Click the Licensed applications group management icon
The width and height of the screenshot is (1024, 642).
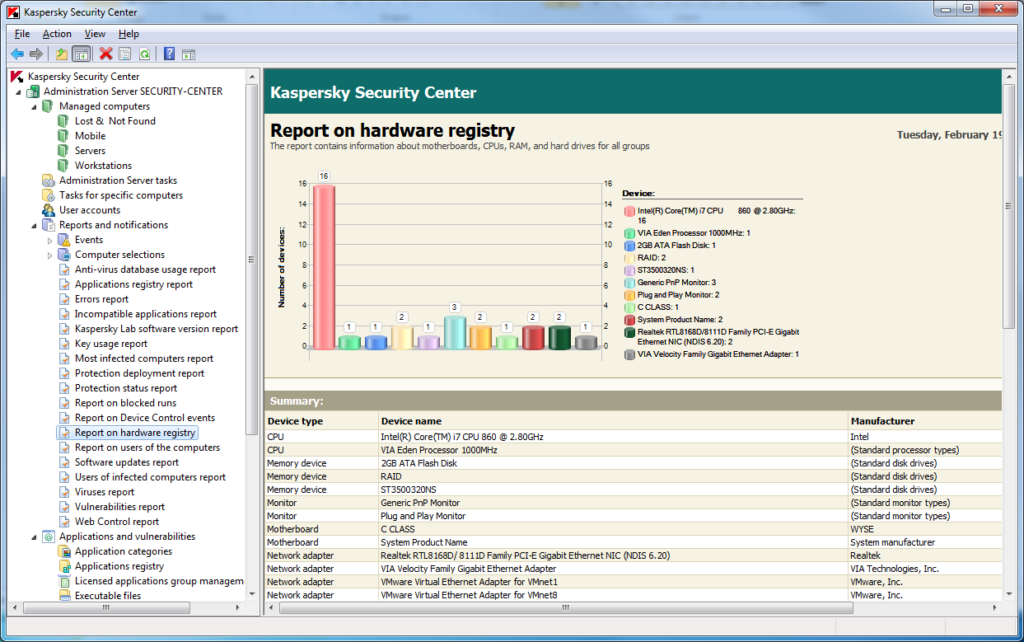[x=64, y=581]
